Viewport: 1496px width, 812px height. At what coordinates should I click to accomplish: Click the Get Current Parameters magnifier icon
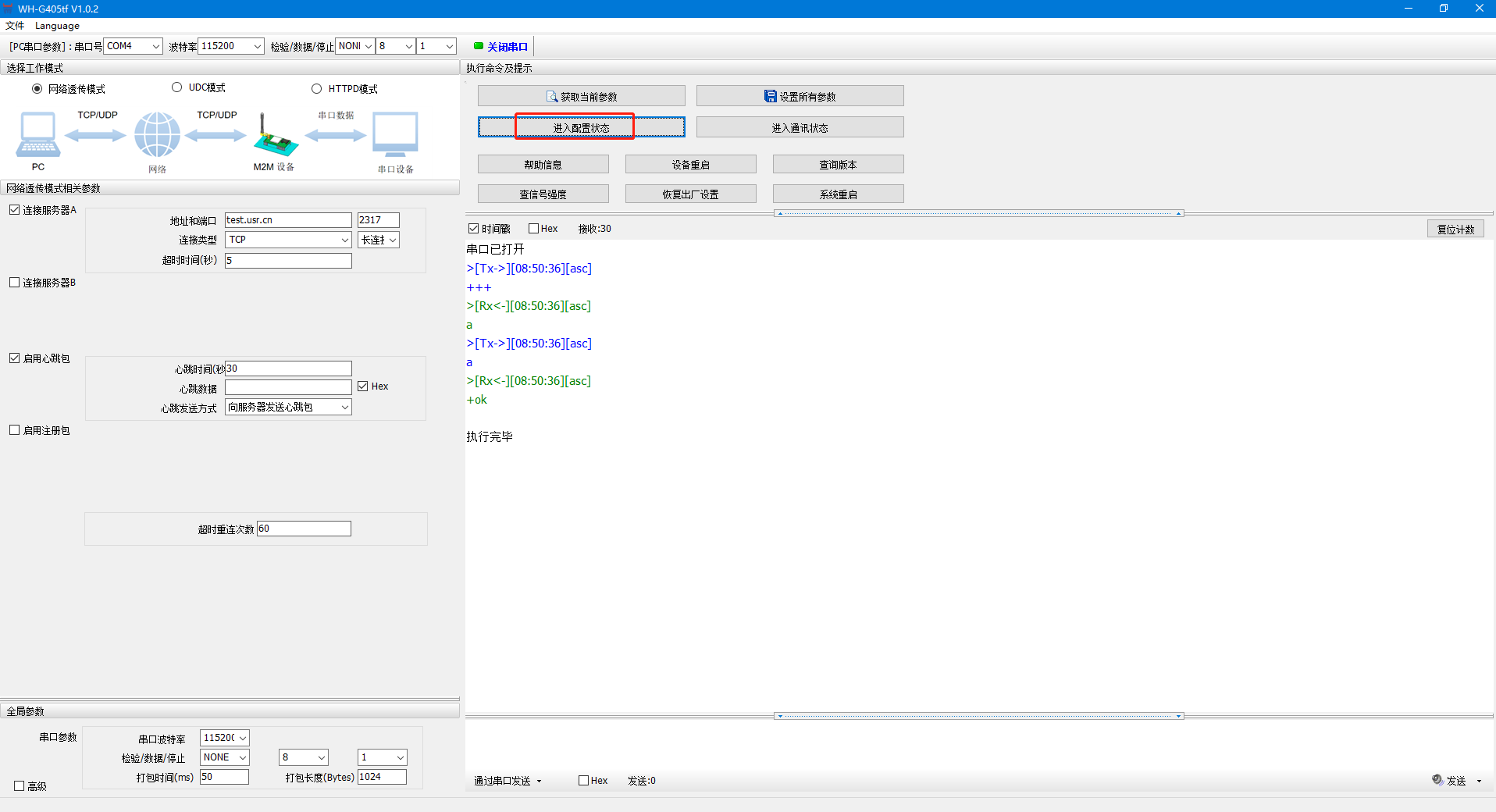pos(552,97)
